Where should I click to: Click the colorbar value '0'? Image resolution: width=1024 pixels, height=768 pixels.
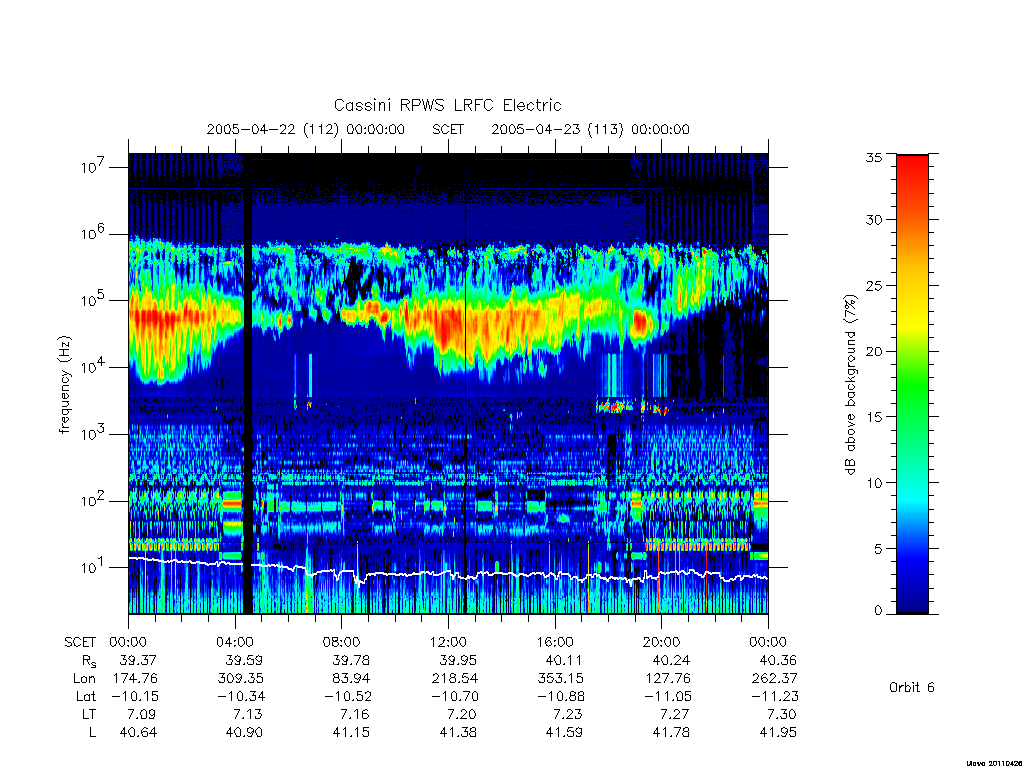tap(878, 610)
